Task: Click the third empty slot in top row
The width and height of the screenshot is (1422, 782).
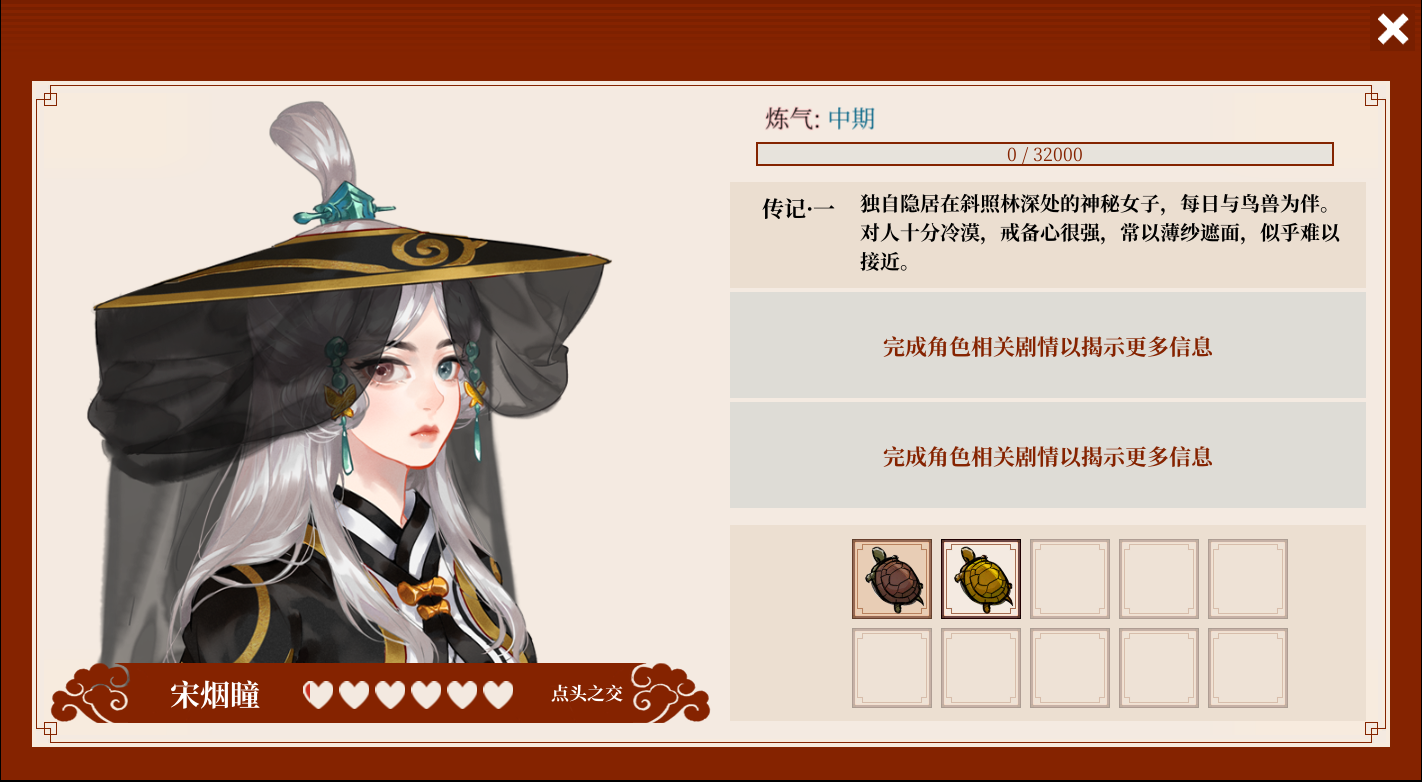Action: click(x=1070, y=579)
